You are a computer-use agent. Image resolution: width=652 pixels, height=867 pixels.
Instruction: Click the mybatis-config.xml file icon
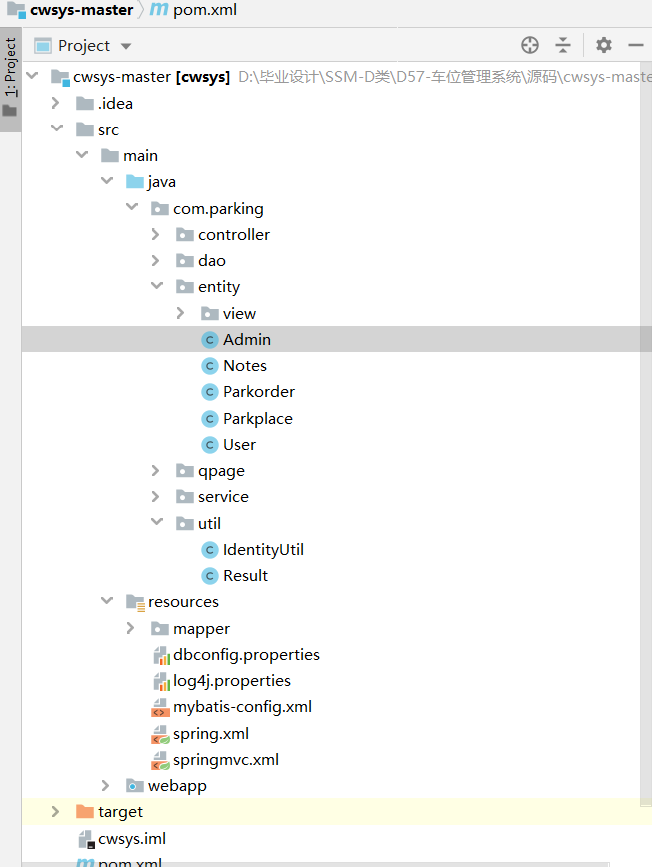point(160,707)
